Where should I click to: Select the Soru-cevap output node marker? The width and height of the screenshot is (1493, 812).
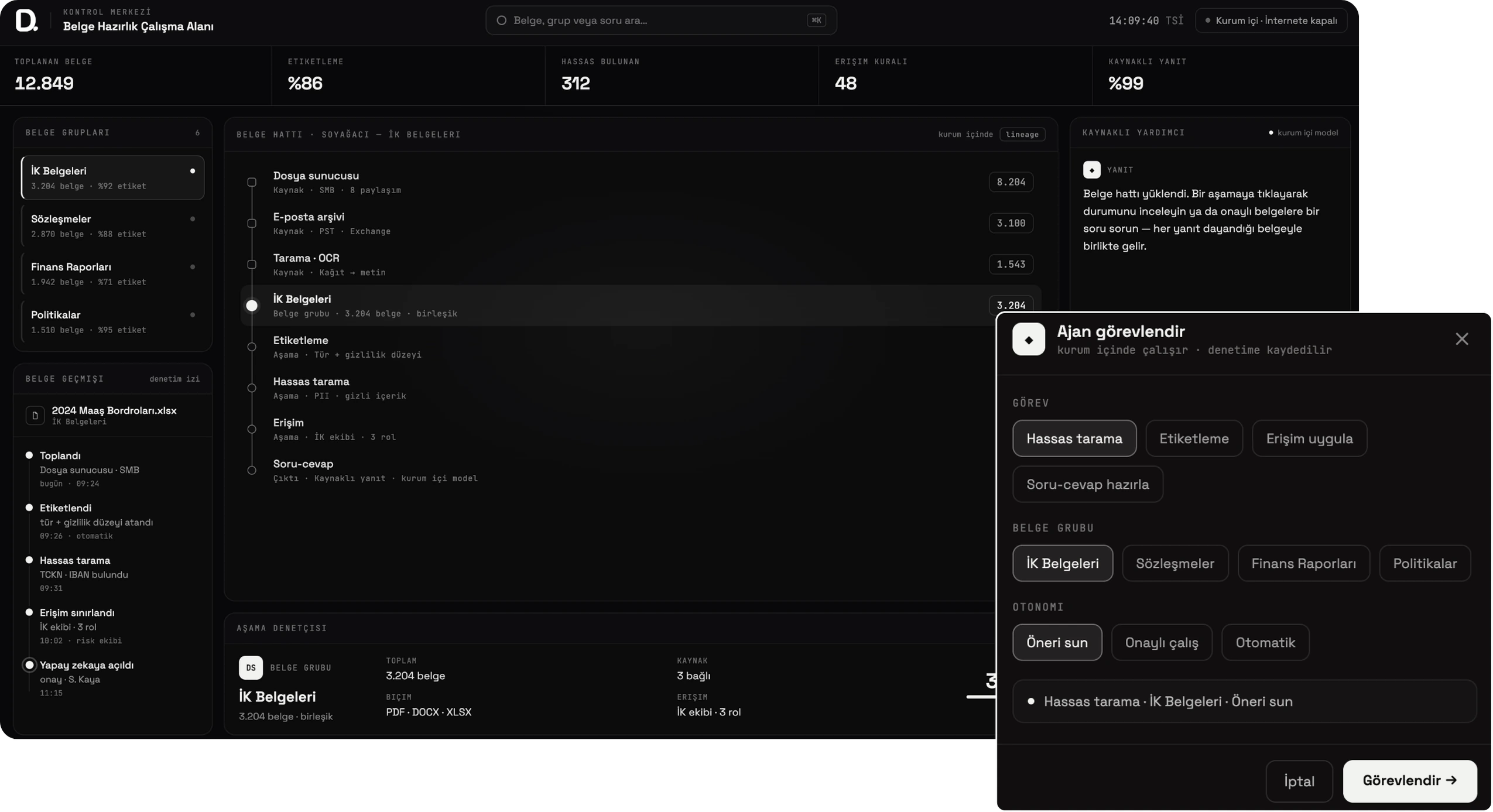252,470
